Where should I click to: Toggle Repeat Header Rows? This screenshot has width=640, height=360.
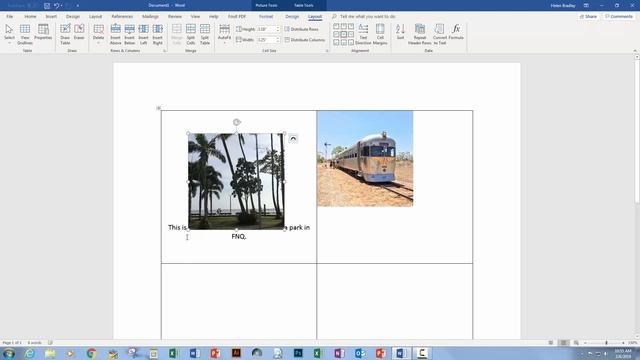(420, 34)
